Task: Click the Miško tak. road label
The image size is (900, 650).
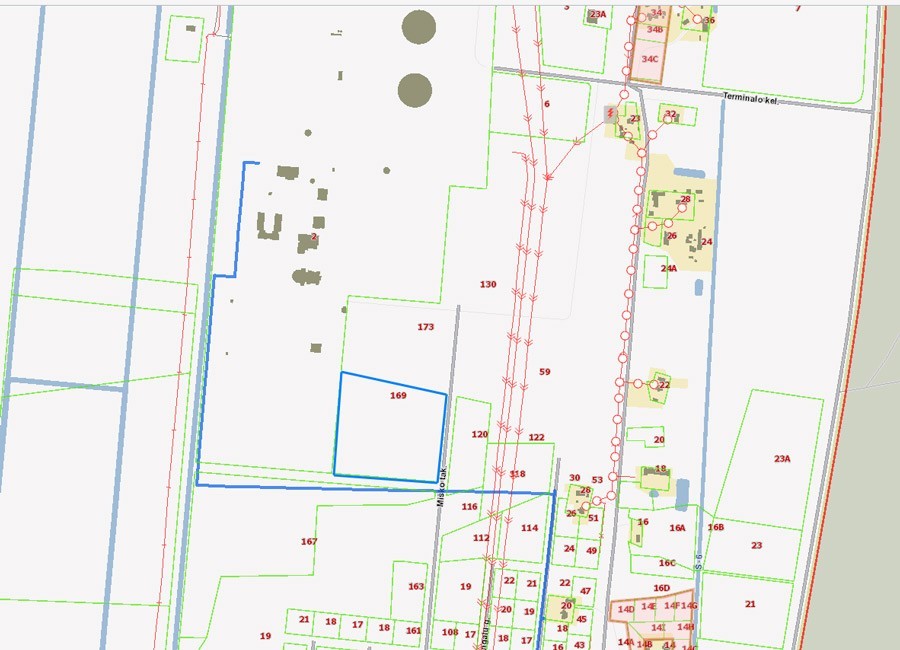Action: click(x=440, y=488)
